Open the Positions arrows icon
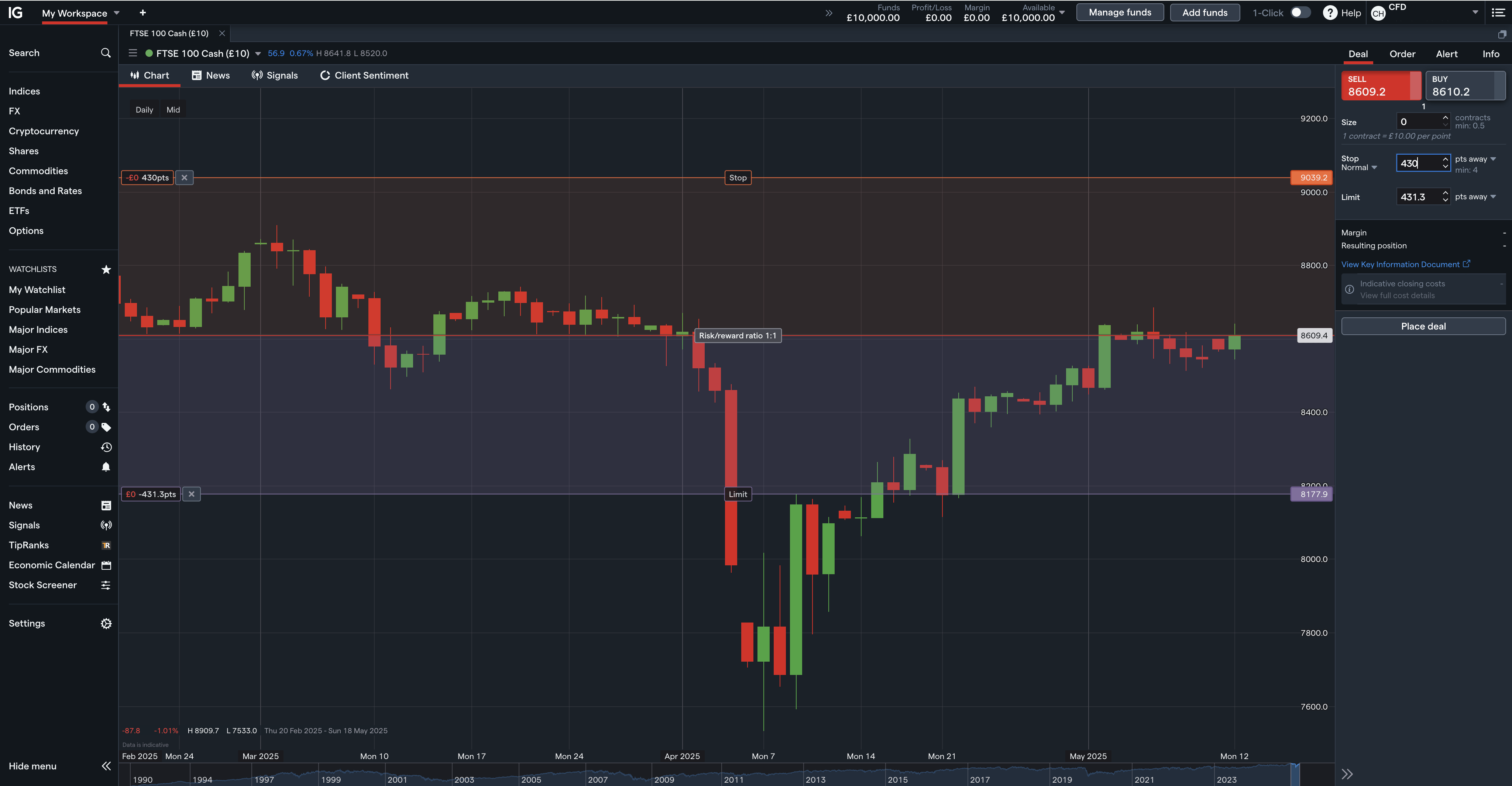This screenshot has height=786, width=1512. [x=106, y=407]
